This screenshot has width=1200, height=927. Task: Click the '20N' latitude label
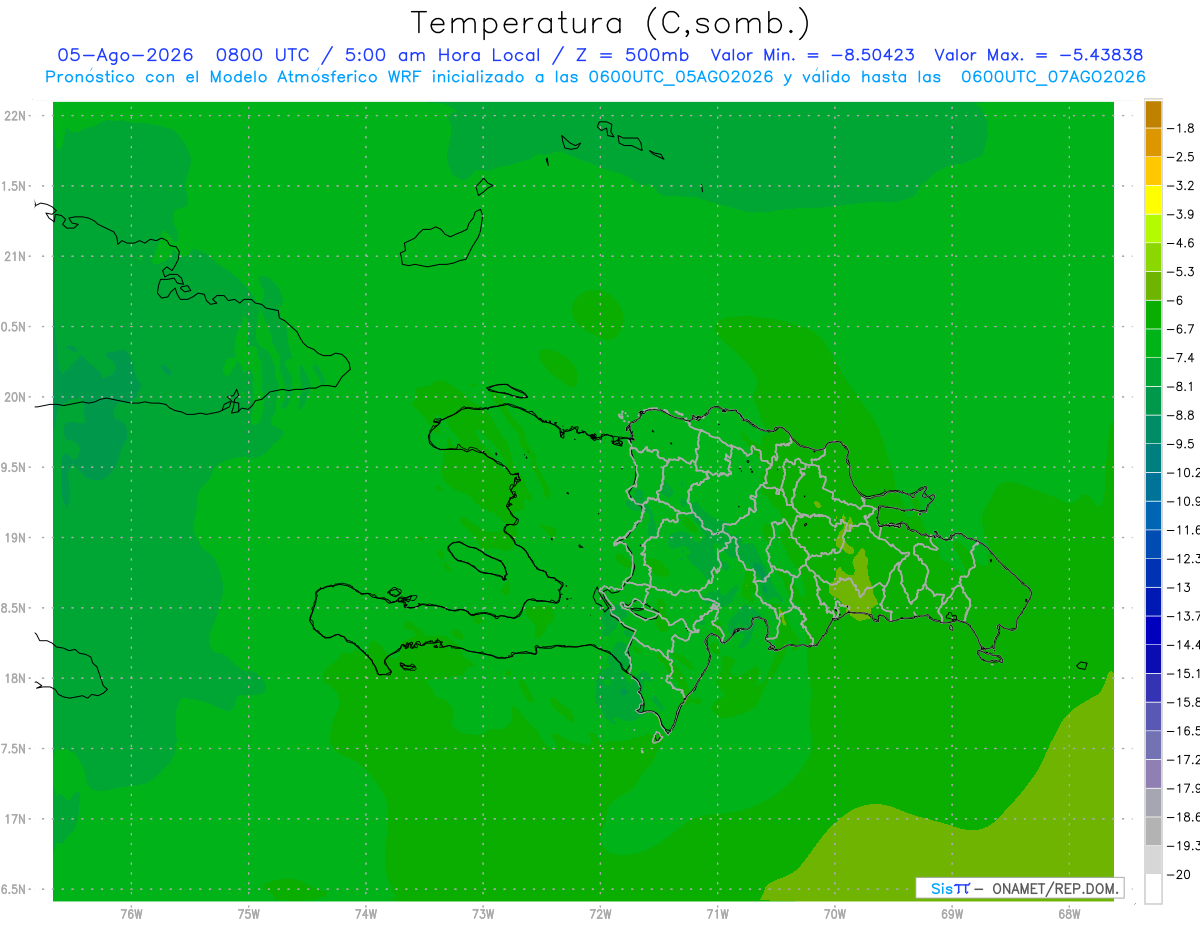(x=16, y=397)
